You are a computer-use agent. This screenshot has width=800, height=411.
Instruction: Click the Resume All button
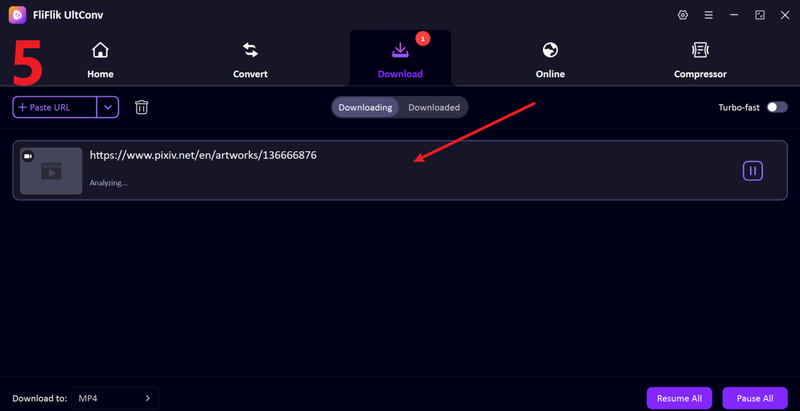point(679,398)
